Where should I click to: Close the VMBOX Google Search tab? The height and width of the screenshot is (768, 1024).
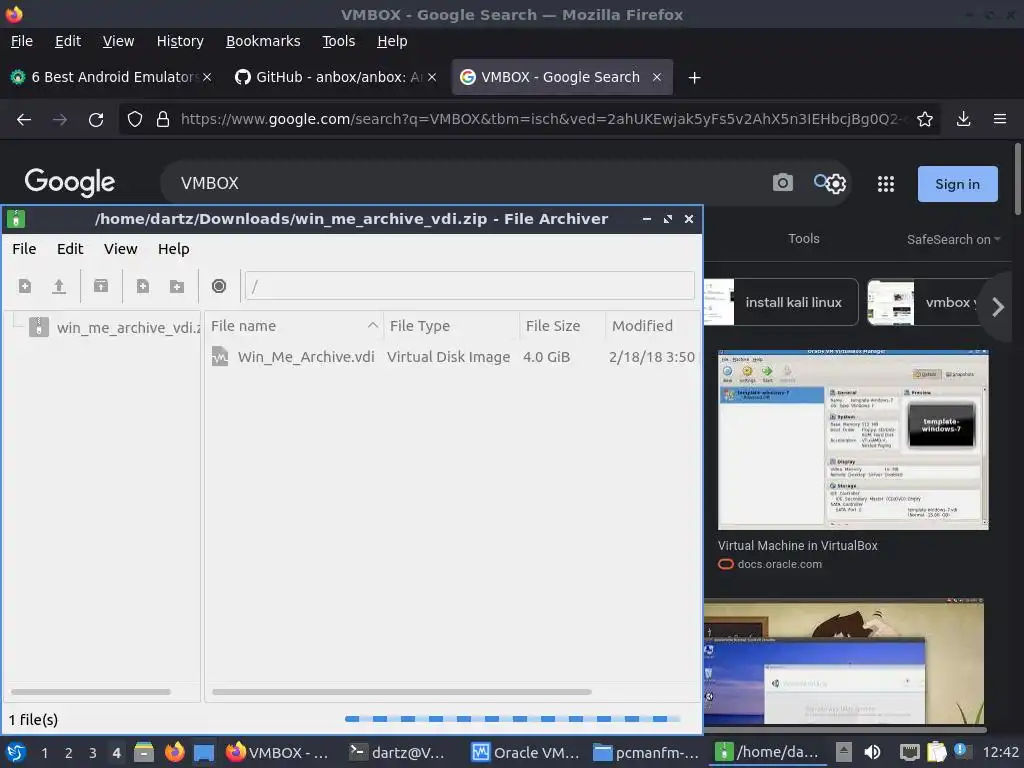tap(657, 77)
